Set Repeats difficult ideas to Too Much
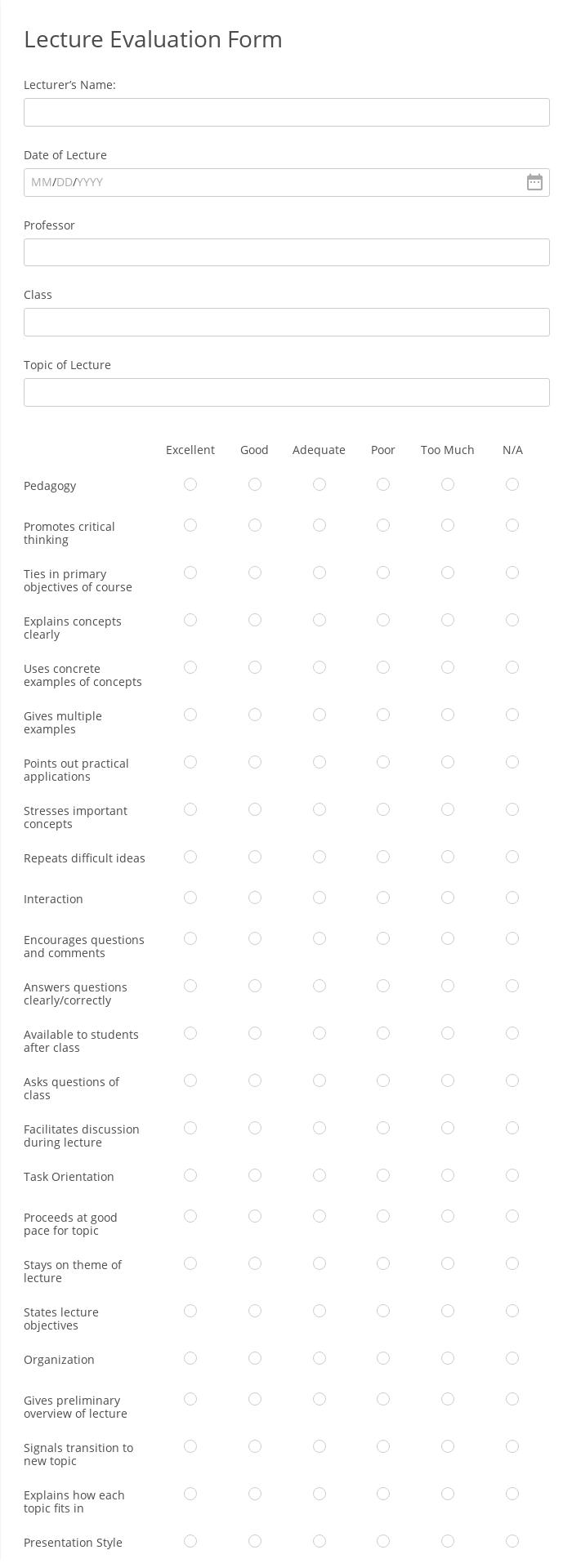This screenshot has height=1568, width=572. tap(448, 857)
